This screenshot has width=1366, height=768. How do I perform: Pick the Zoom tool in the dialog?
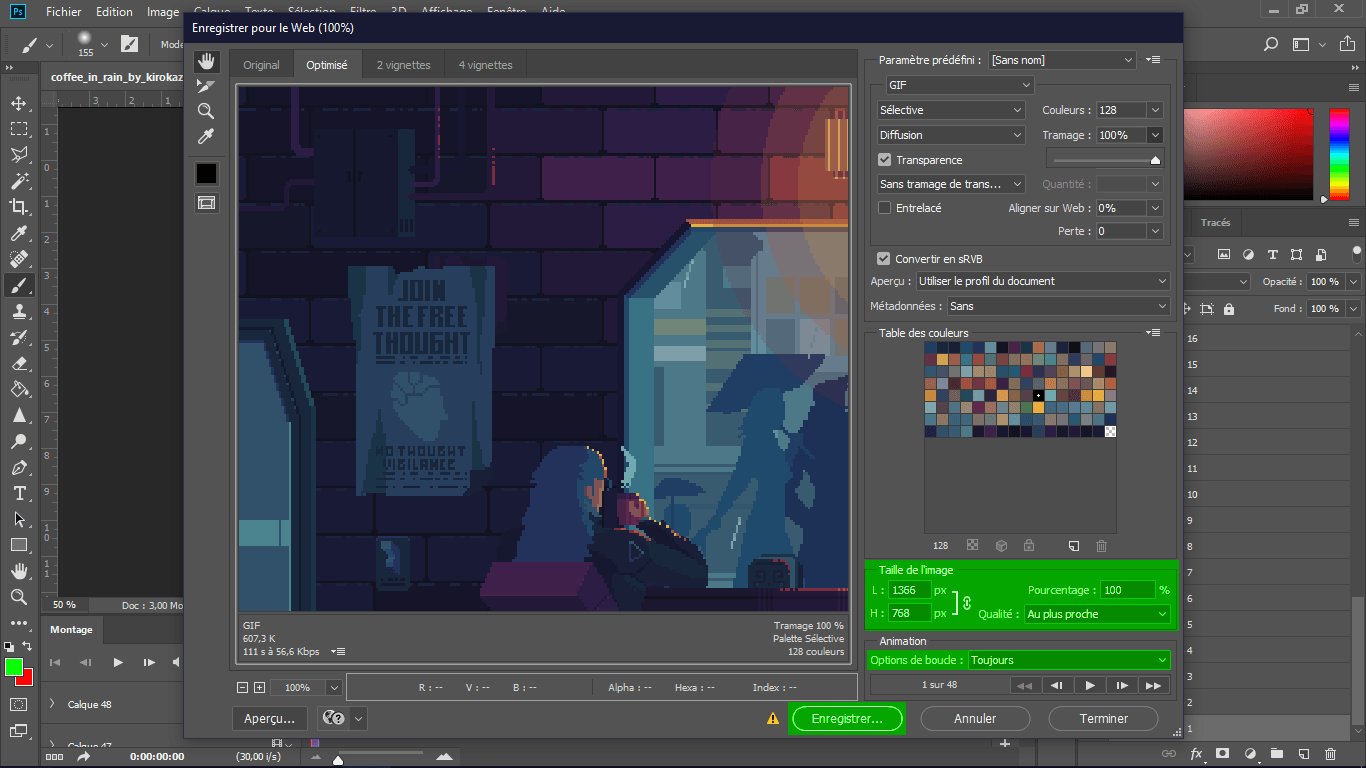click(x=206, y=111)
